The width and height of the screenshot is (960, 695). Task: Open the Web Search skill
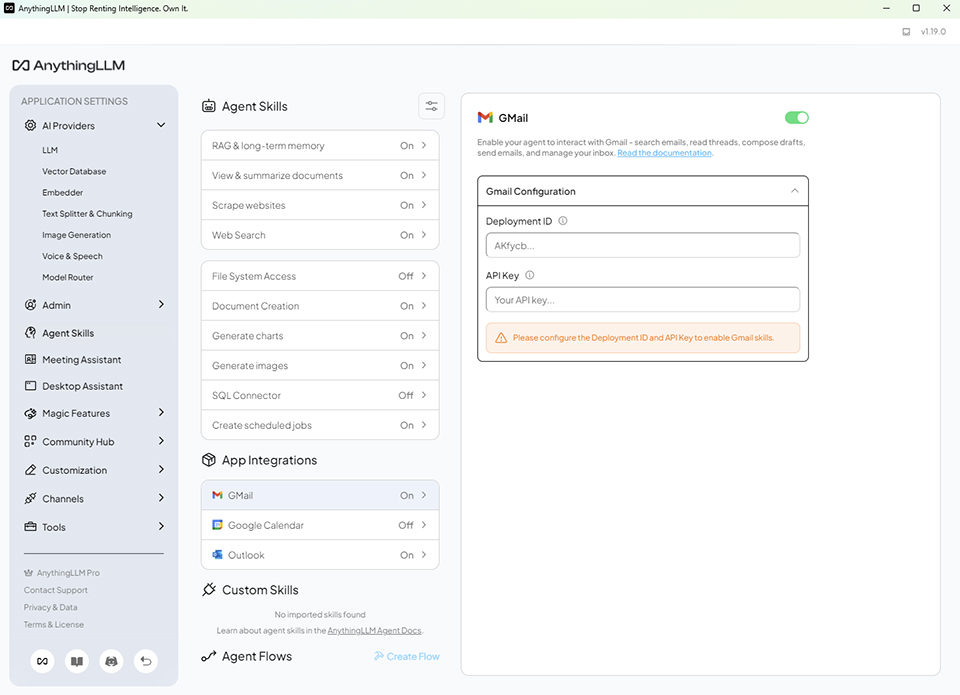tap(320, 235)
